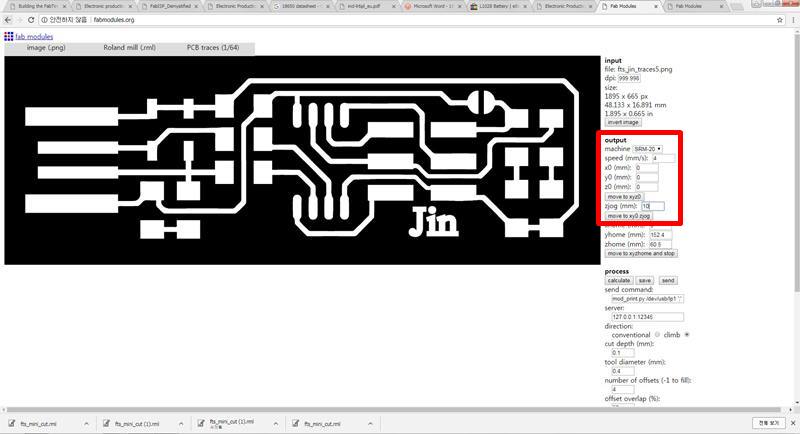Click the yhome (mm) input field
This screenshot has width=800, height=434.
(660, 235)
